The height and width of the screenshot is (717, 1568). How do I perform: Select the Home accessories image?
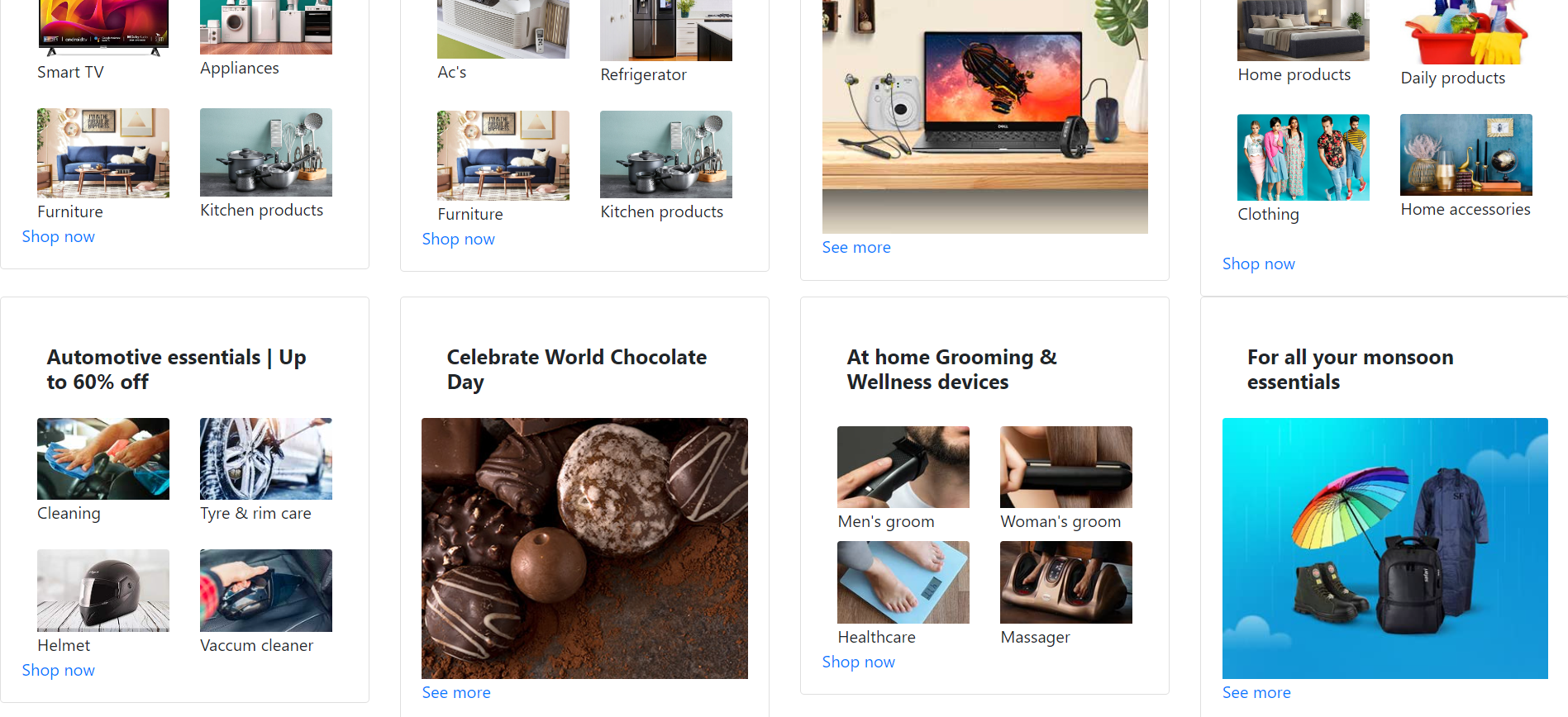pyautogui.click(x=1466, y=154)
